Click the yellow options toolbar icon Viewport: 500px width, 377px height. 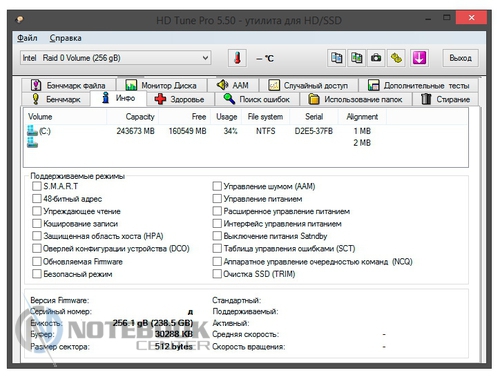tap(396, 58)
